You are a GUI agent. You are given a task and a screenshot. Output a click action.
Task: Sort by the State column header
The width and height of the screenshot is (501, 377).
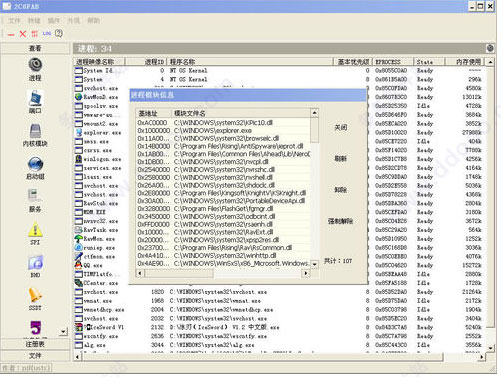click(x=429, y=62)
